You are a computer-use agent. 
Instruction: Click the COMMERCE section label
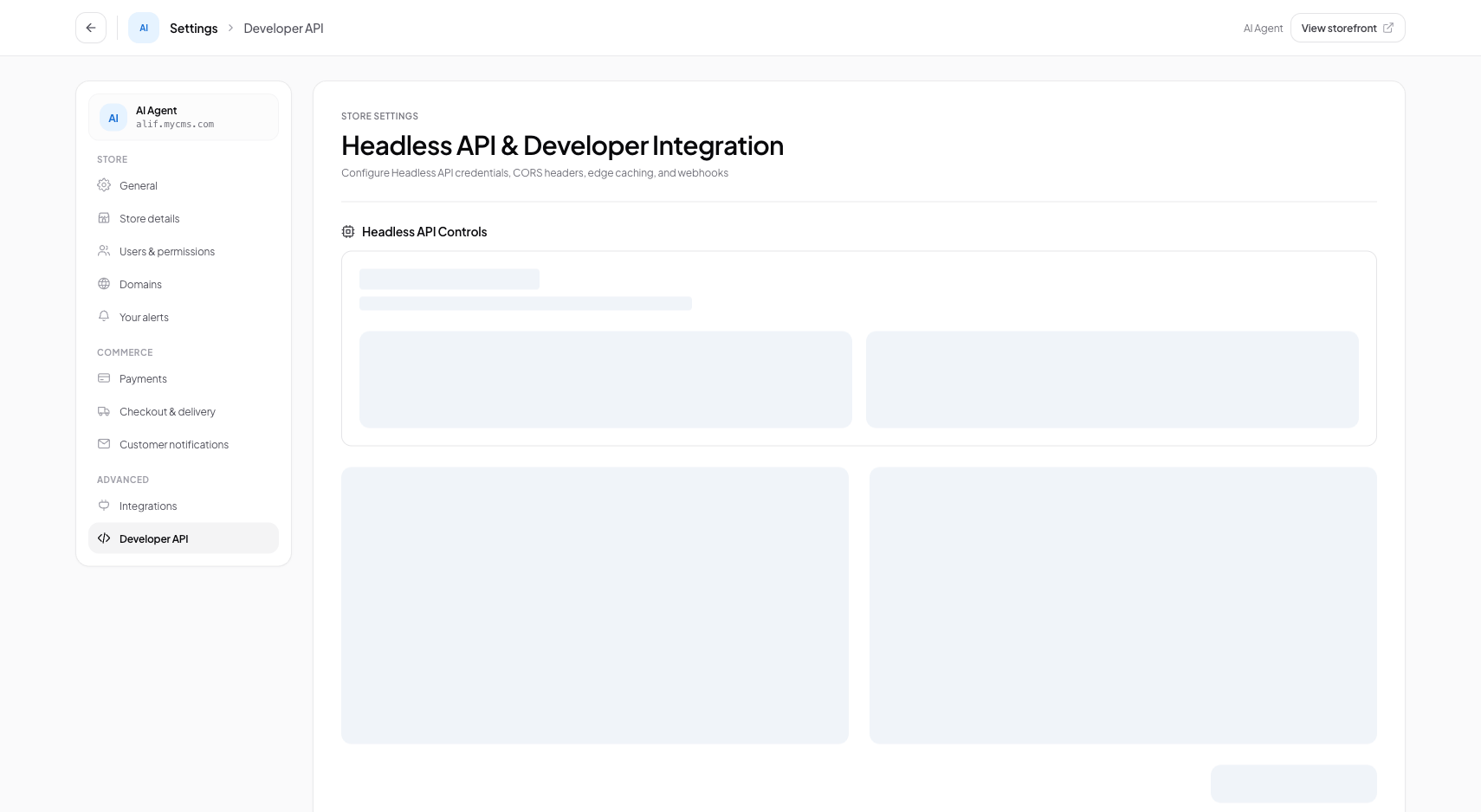pos(125,352)
